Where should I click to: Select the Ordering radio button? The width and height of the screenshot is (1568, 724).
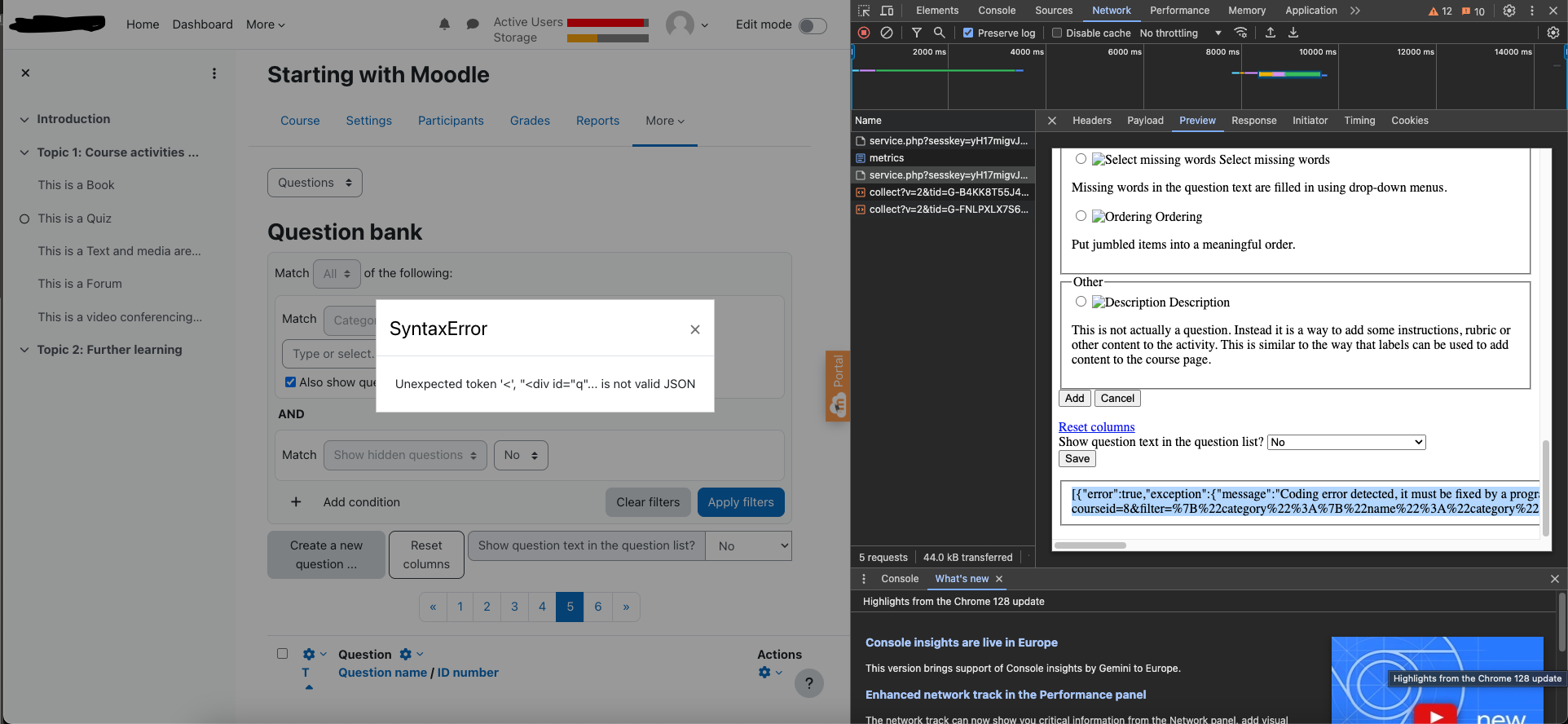1081,216
